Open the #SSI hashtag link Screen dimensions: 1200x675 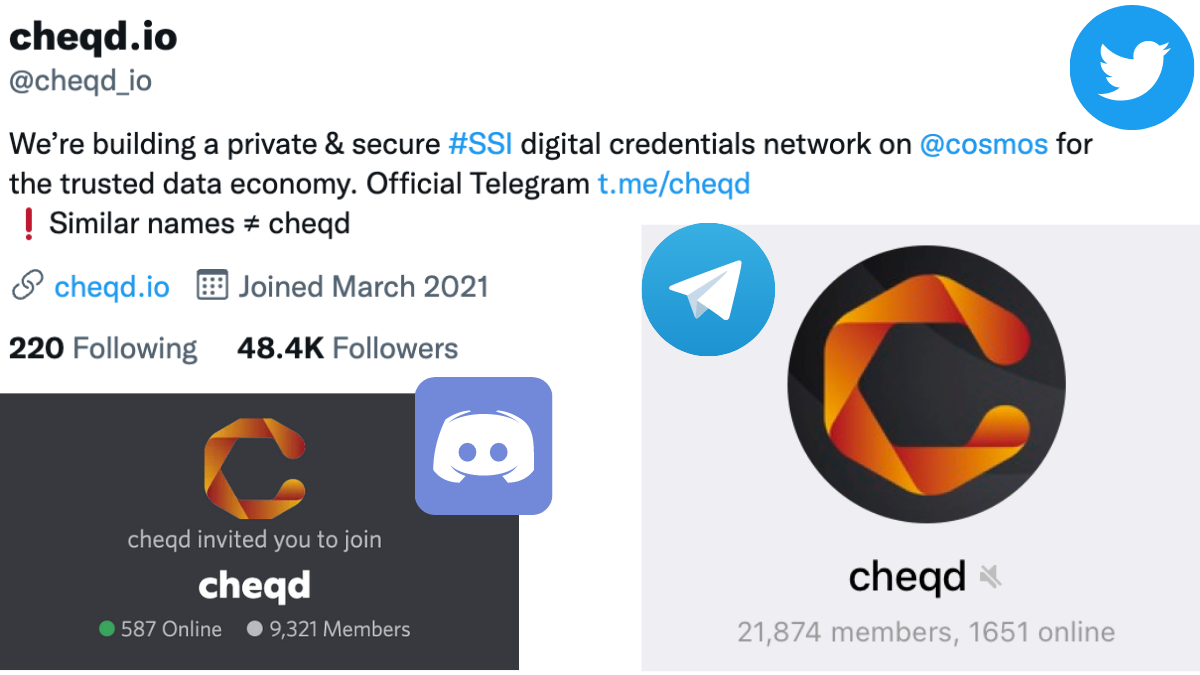click(480, 144)
